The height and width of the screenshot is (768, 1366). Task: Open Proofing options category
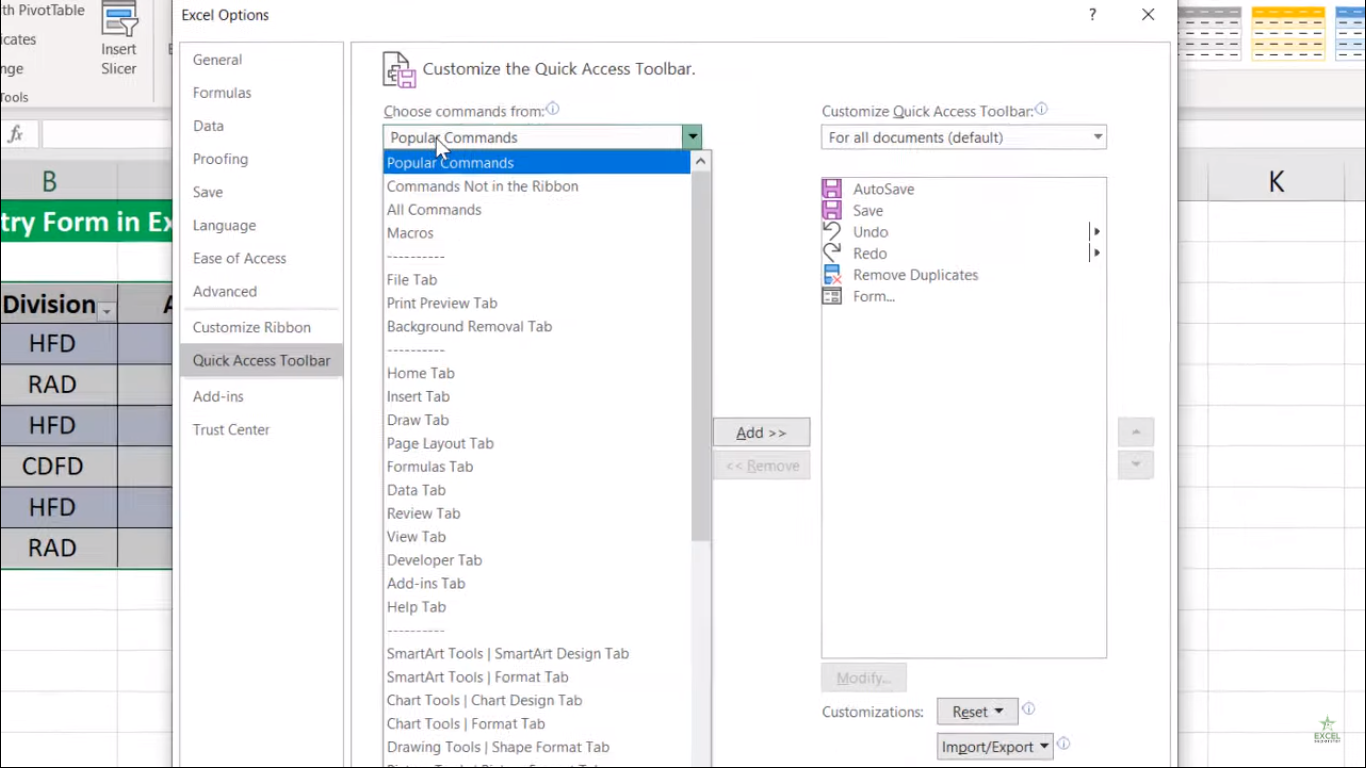(261, 159)
